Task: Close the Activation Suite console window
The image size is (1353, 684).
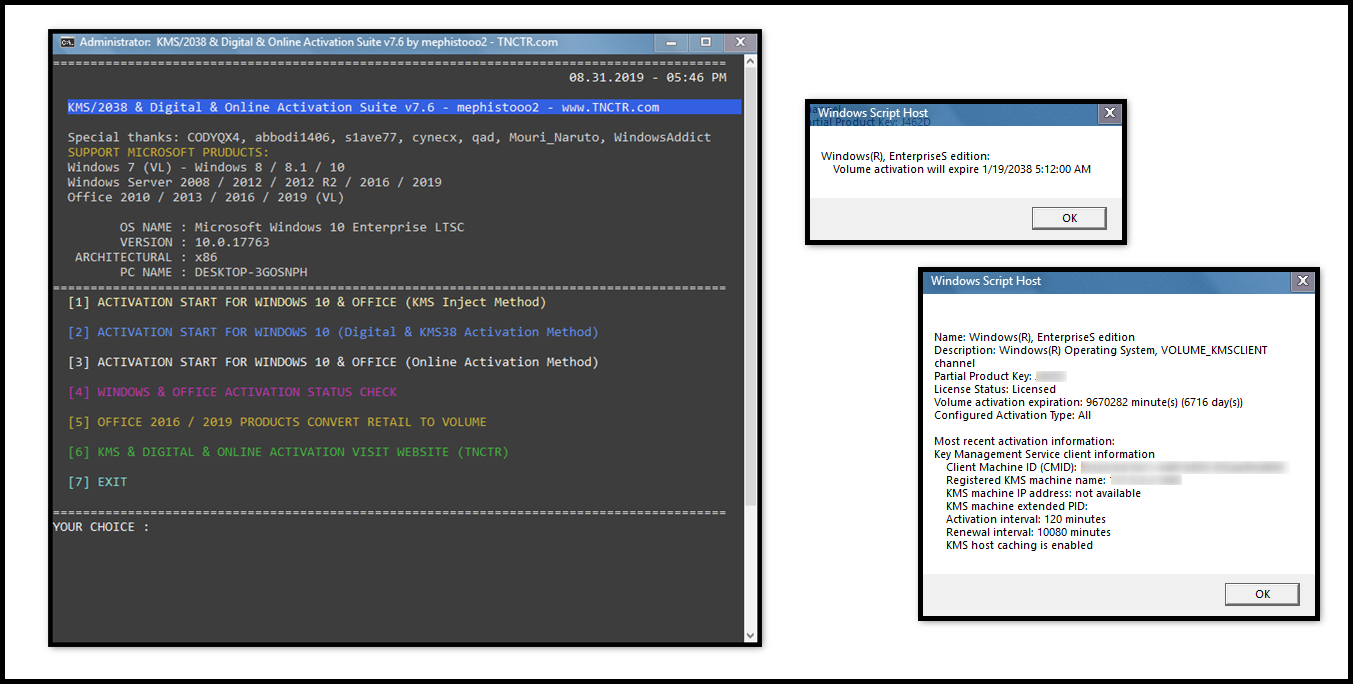Action: pos(740,42)
